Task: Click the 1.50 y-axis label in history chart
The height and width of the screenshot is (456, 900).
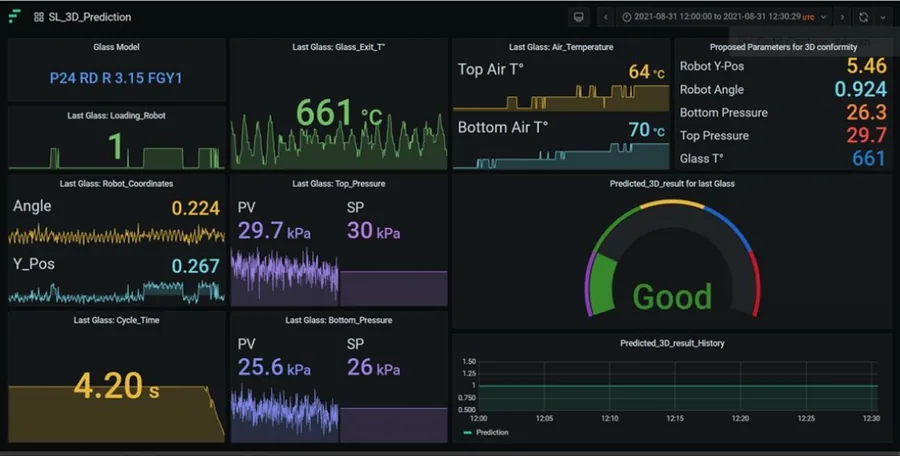Action: (469, 362)
